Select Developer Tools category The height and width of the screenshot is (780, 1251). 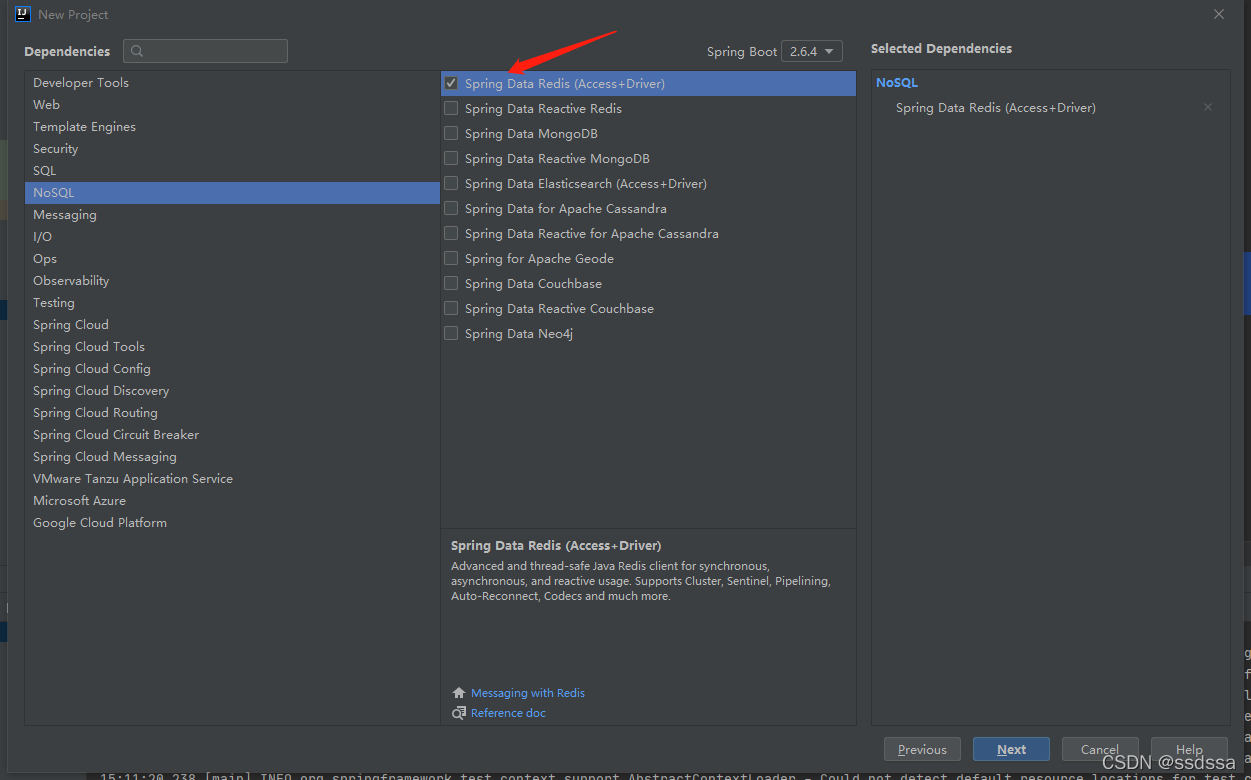pos(232,83)
